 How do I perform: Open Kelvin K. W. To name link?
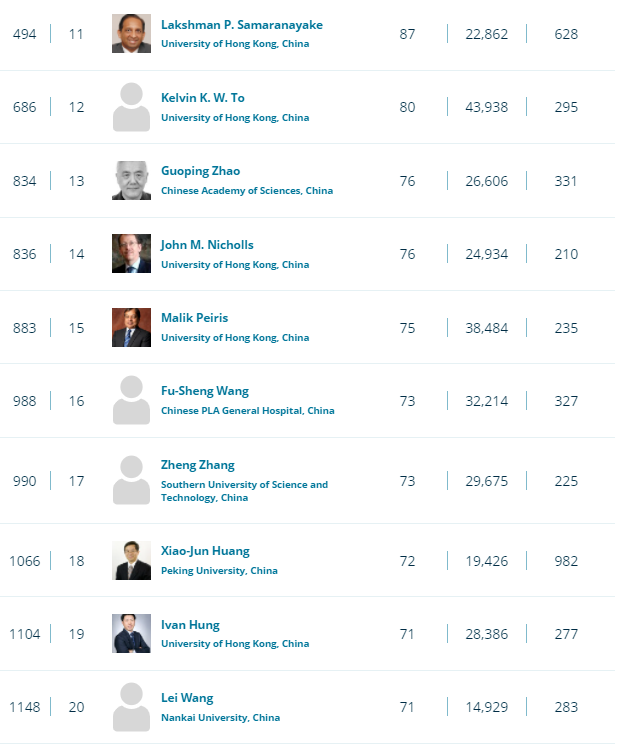(x=203, y=98)
